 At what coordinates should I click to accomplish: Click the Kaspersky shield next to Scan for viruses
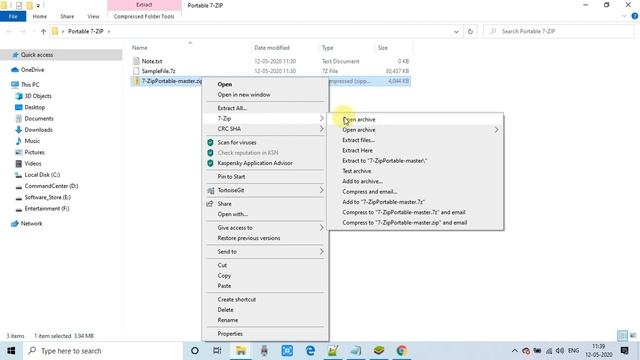[x=210, y=142]
